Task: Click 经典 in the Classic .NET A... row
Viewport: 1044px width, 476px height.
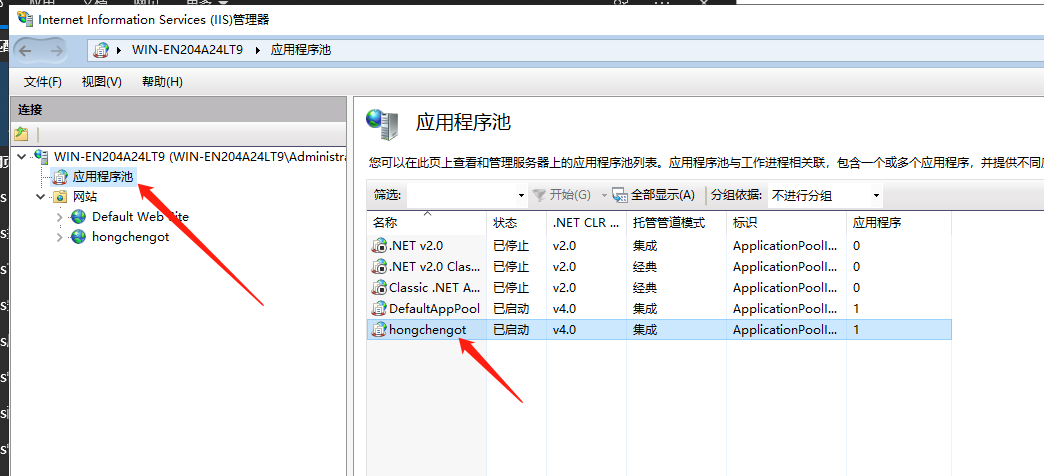Action: (645, 288)
